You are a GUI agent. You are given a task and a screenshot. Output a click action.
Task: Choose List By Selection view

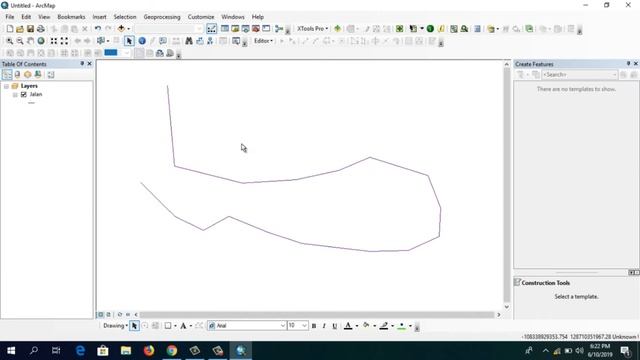[x=38, y=75]
